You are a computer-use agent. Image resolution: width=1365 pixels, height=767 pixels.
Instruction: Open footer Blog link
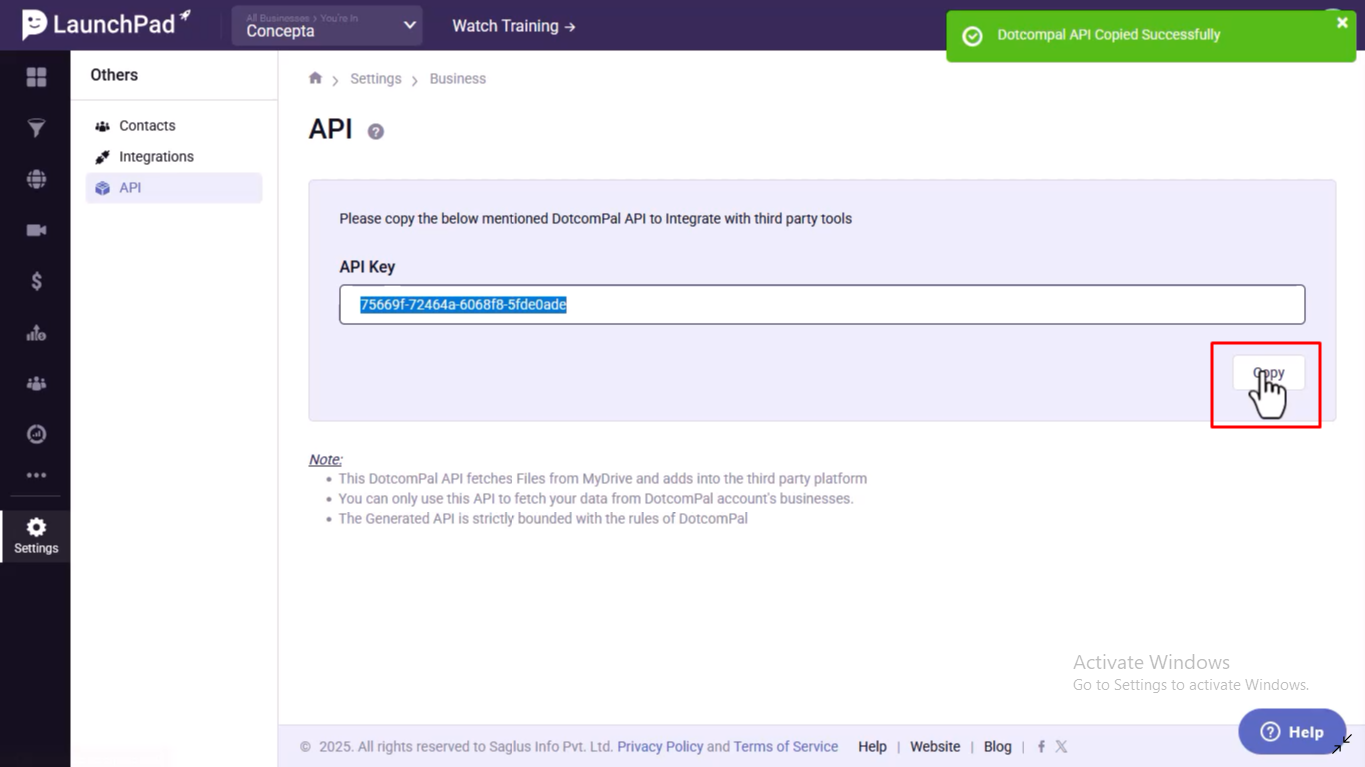click(x=998, y=747)
